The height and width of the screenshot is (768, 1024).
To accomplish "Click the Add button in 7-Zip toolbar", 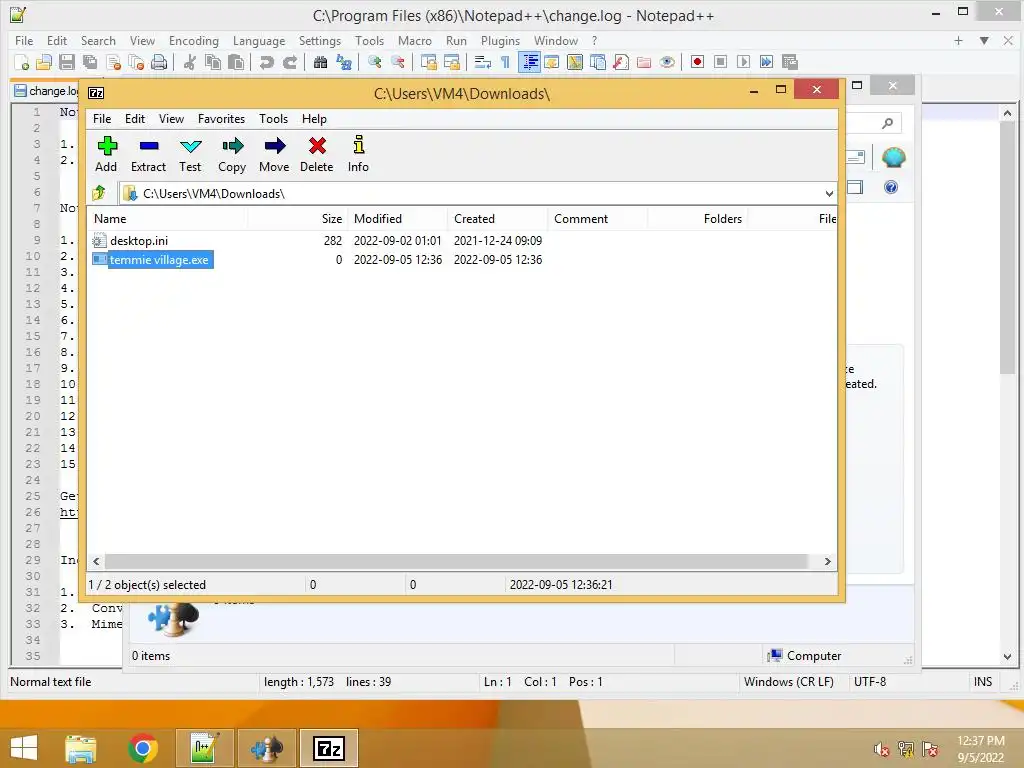I will pyautogui.click(x=106, y=154).
